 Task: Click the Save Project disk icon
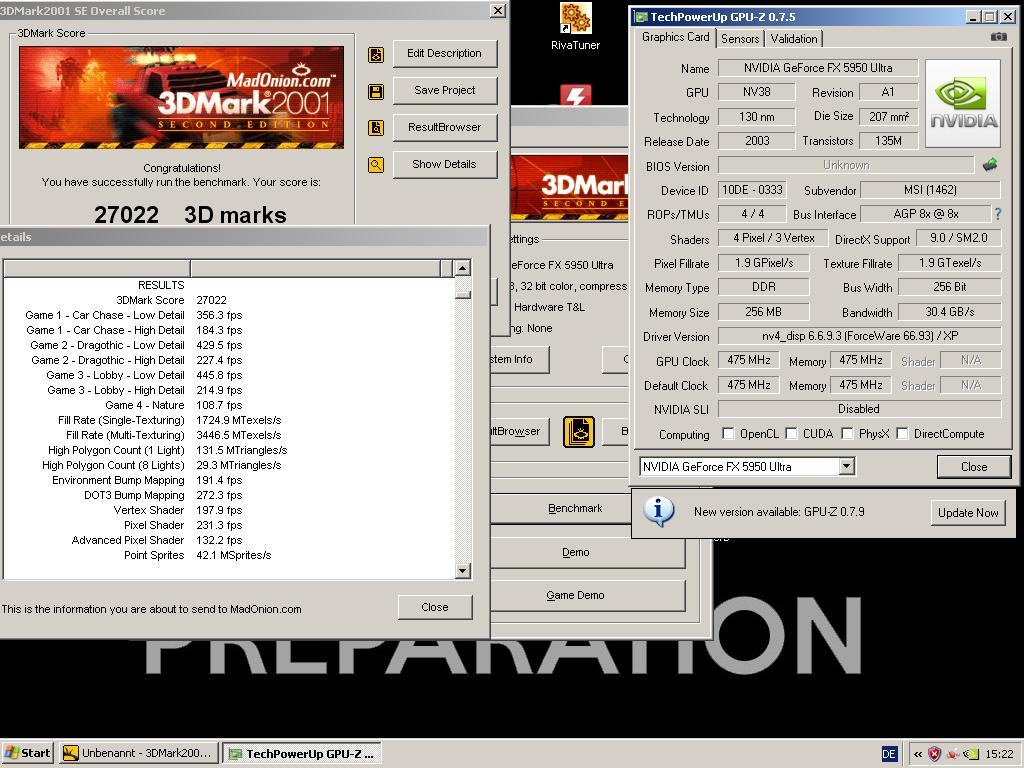[376, 91]
